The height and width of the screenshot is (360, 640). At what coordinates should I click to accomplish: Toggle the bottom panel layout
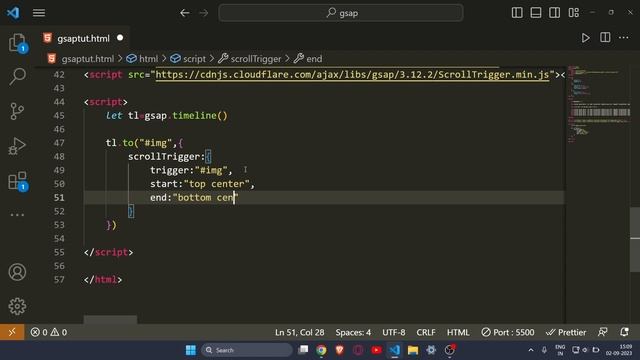(x=536, y=13)
